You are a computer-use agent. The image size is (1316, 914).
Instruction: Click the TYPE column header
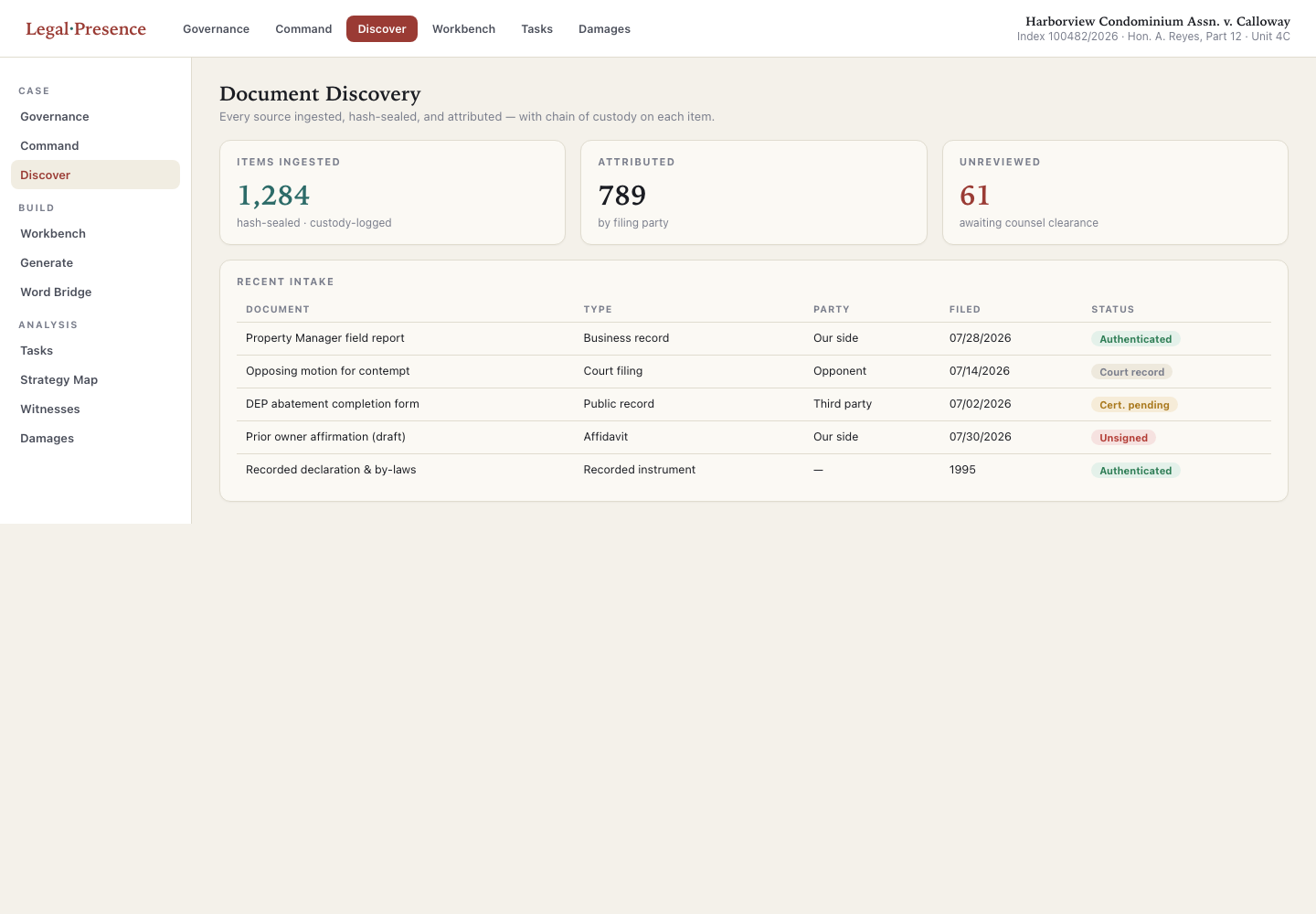click(598, 309)
